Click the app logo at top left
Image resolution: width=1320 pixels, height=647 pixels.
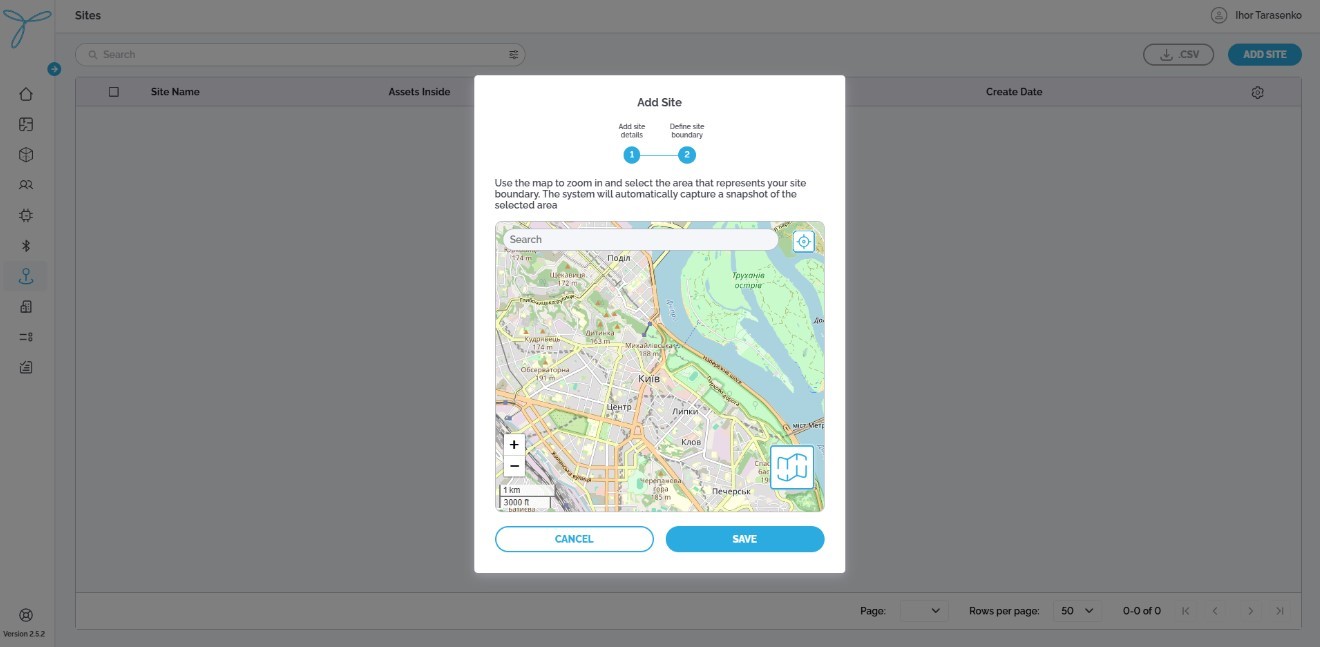click(x=26, y=27)
